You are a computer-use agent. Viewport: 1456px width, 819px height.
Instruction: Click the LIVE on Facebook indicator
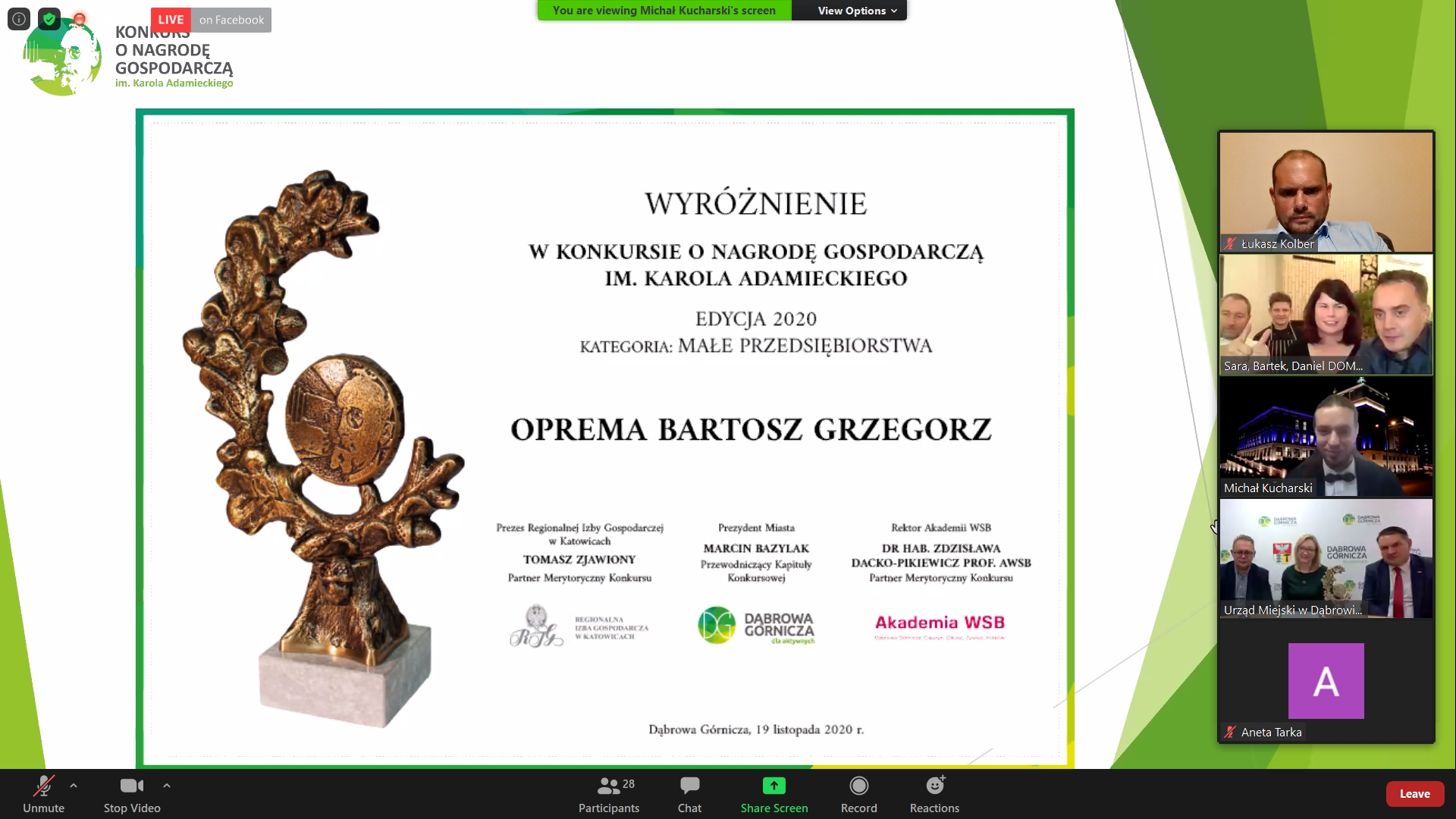[211, 20]
